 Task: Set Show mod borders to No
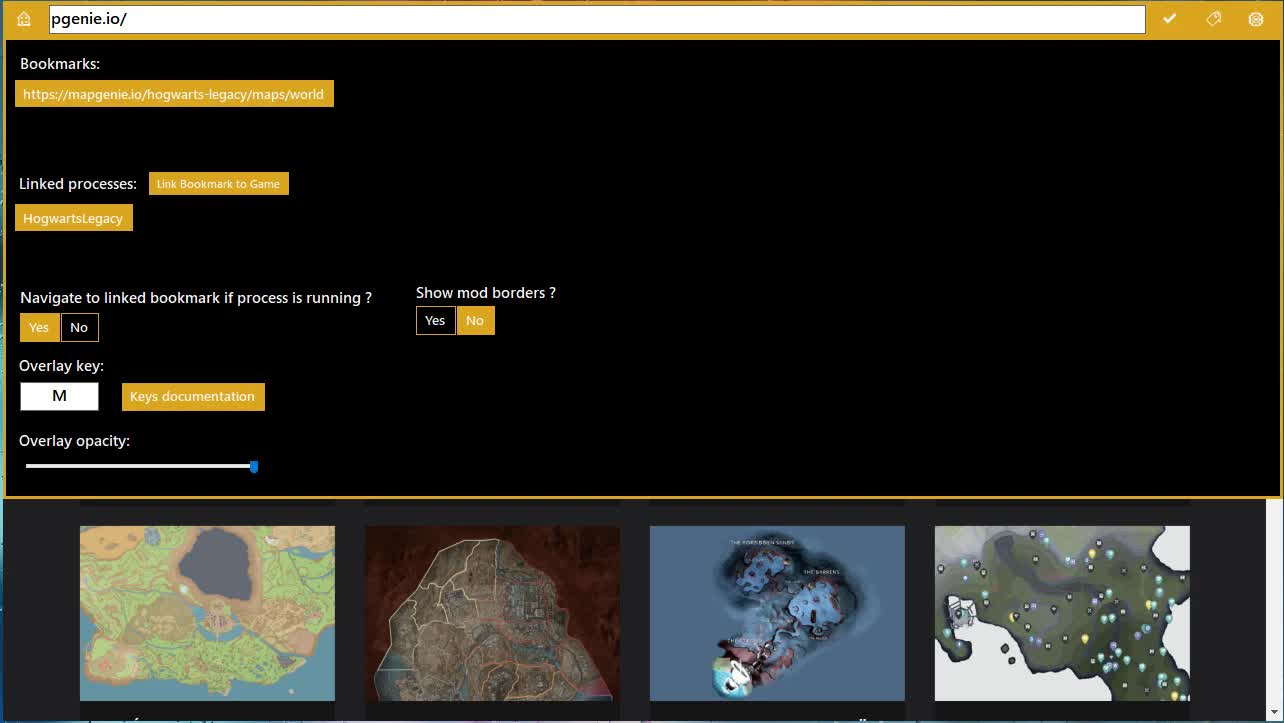(x=475, y=320)
